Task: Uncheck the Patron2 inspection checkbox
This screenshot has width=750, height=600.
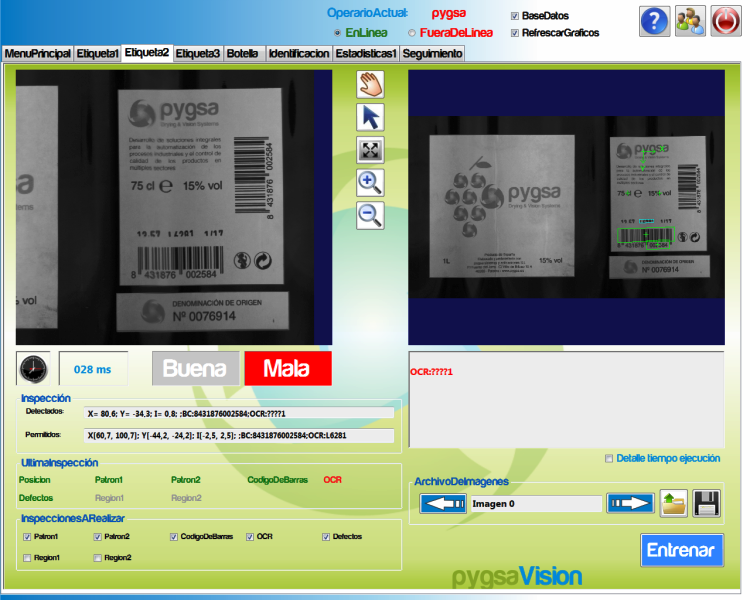Action: 98,537
